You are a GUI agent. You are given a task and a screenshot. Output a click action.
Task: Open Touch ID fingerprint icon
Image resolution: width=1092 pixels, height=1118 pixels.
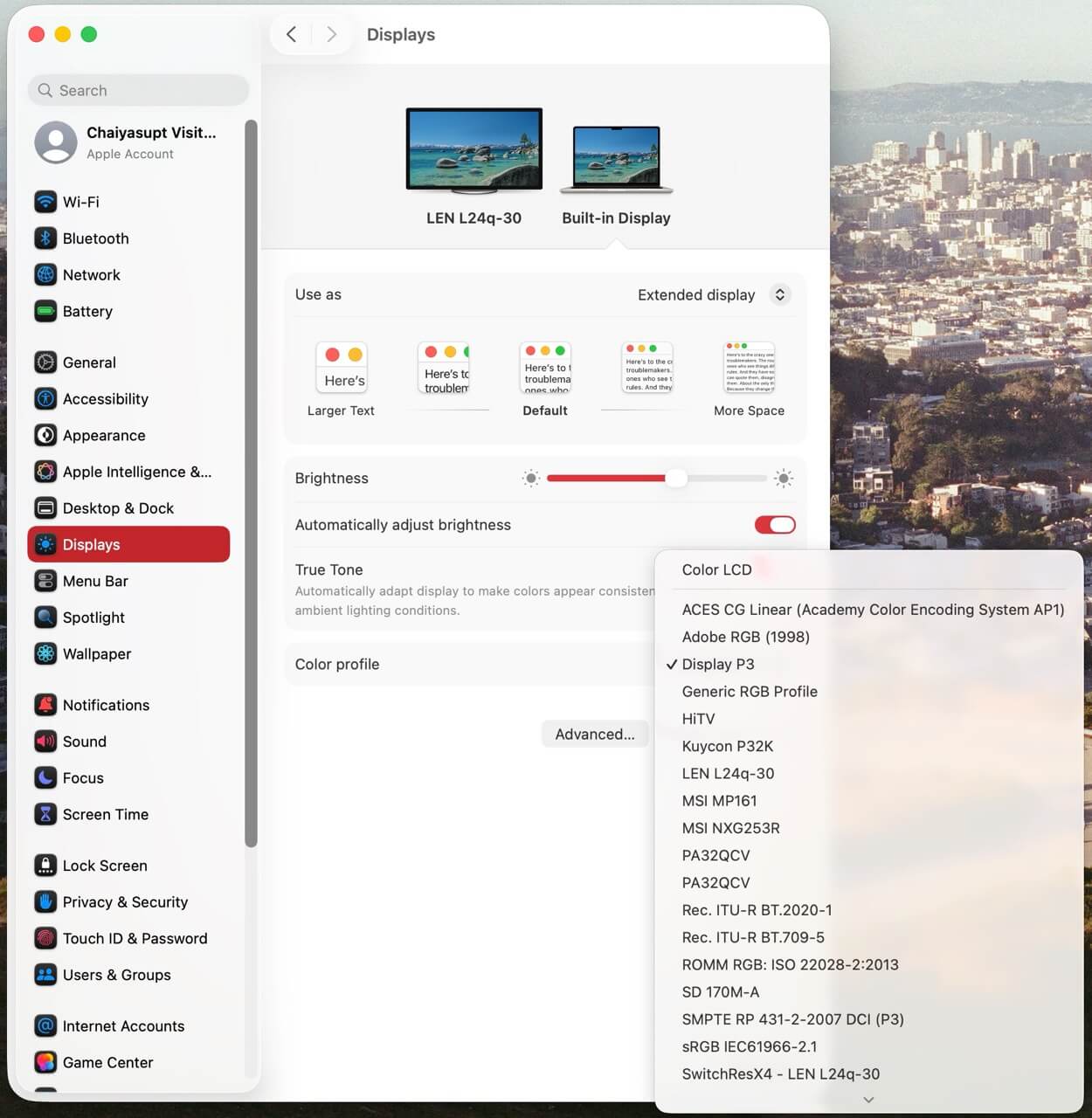[x=45, y=939]
